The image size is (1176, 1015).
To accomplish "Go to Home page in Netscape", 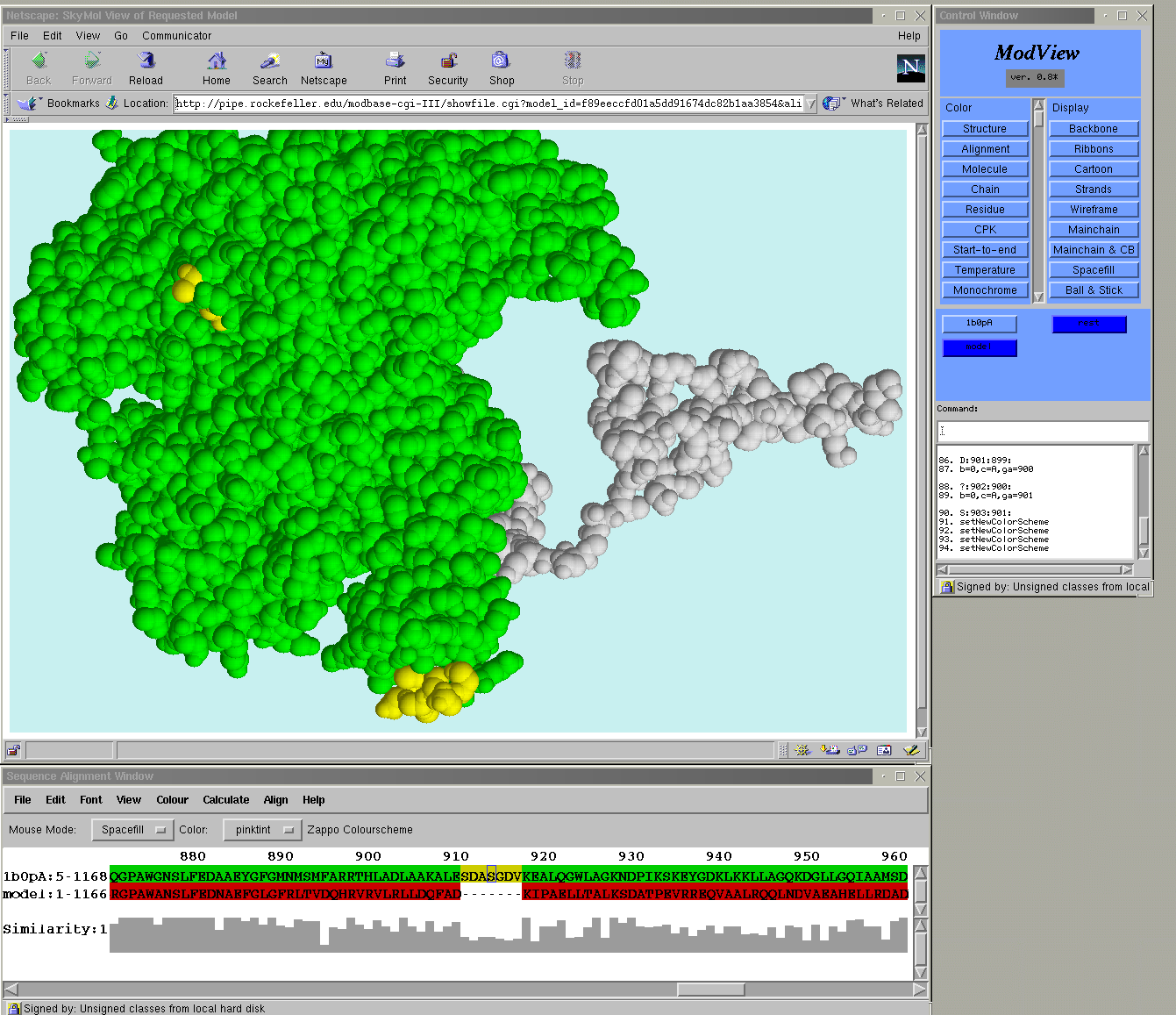I will coord(217,61).
